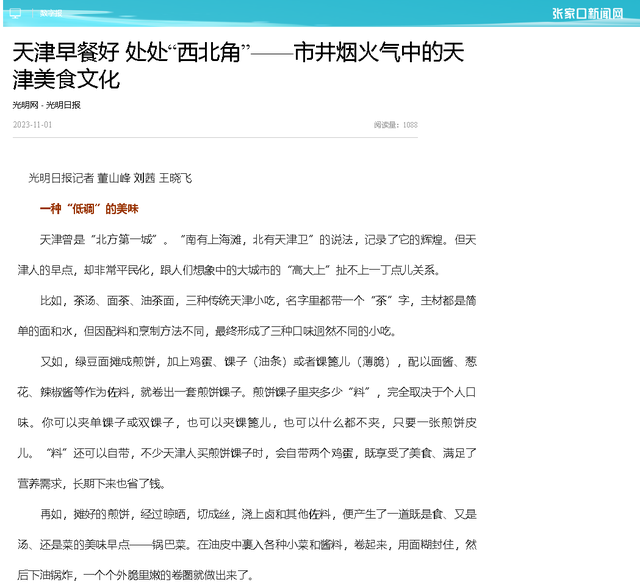The image size is (640, 585).
Task: Click the 张家口新闻网 site logo
Action: [x=588, y=13]
